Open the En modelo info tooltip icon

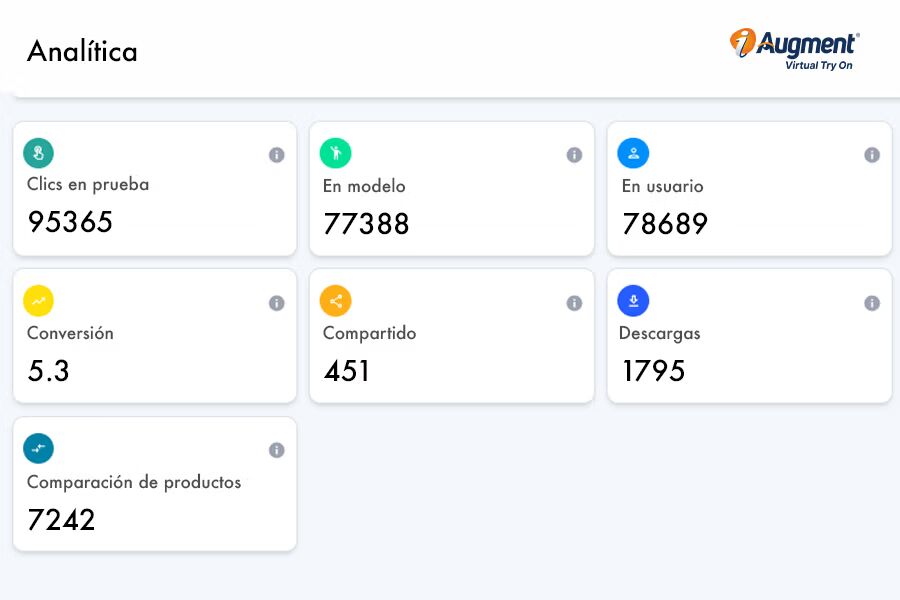pyautogui.click(x=574, y=155)
